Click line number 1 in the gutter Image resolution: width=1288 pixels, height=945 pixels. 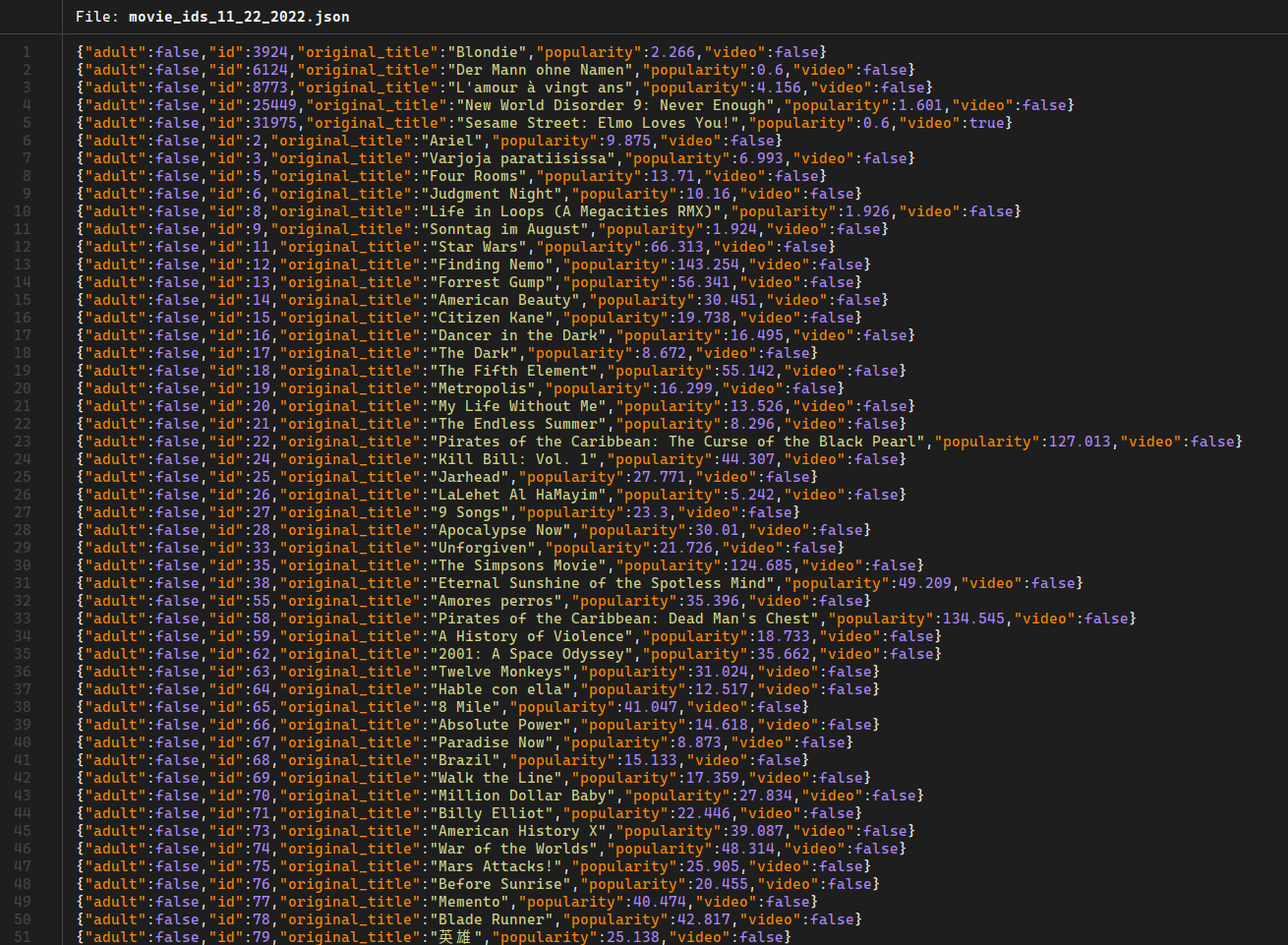coord(27,52)
